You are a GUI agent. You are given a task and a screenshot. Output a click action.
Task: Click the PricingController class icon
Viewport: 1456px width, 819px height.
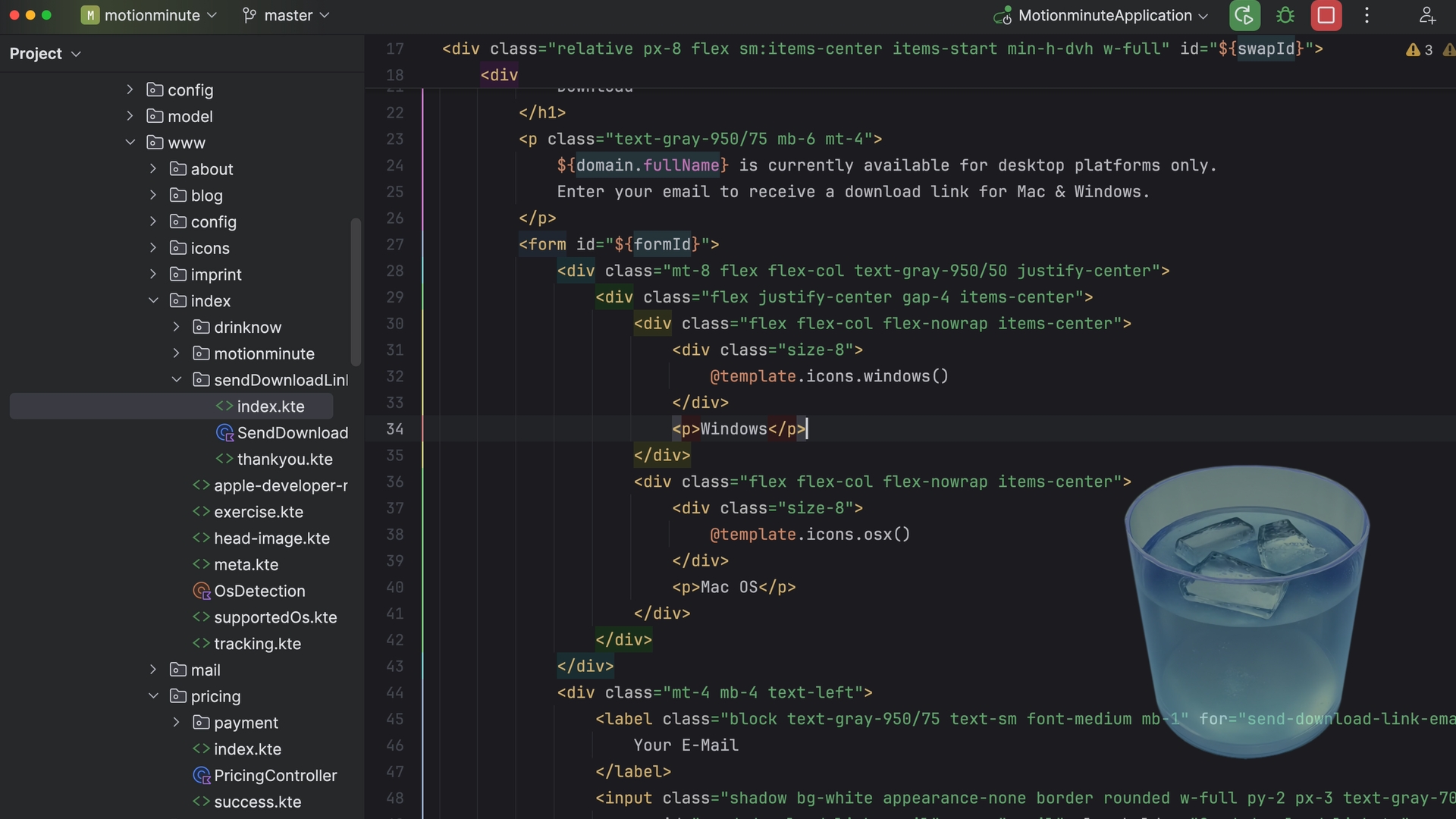tap(201, 775)
